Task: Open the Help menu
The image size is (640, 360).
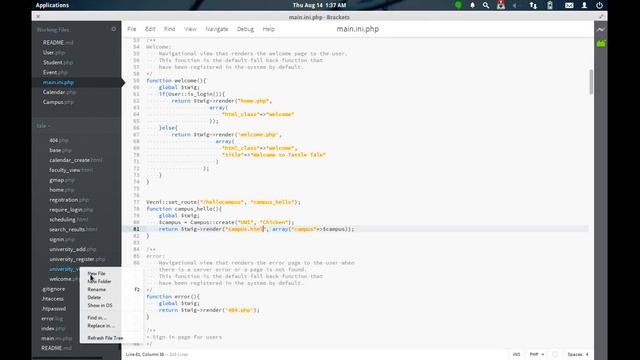Action: (x=269, y=29)
